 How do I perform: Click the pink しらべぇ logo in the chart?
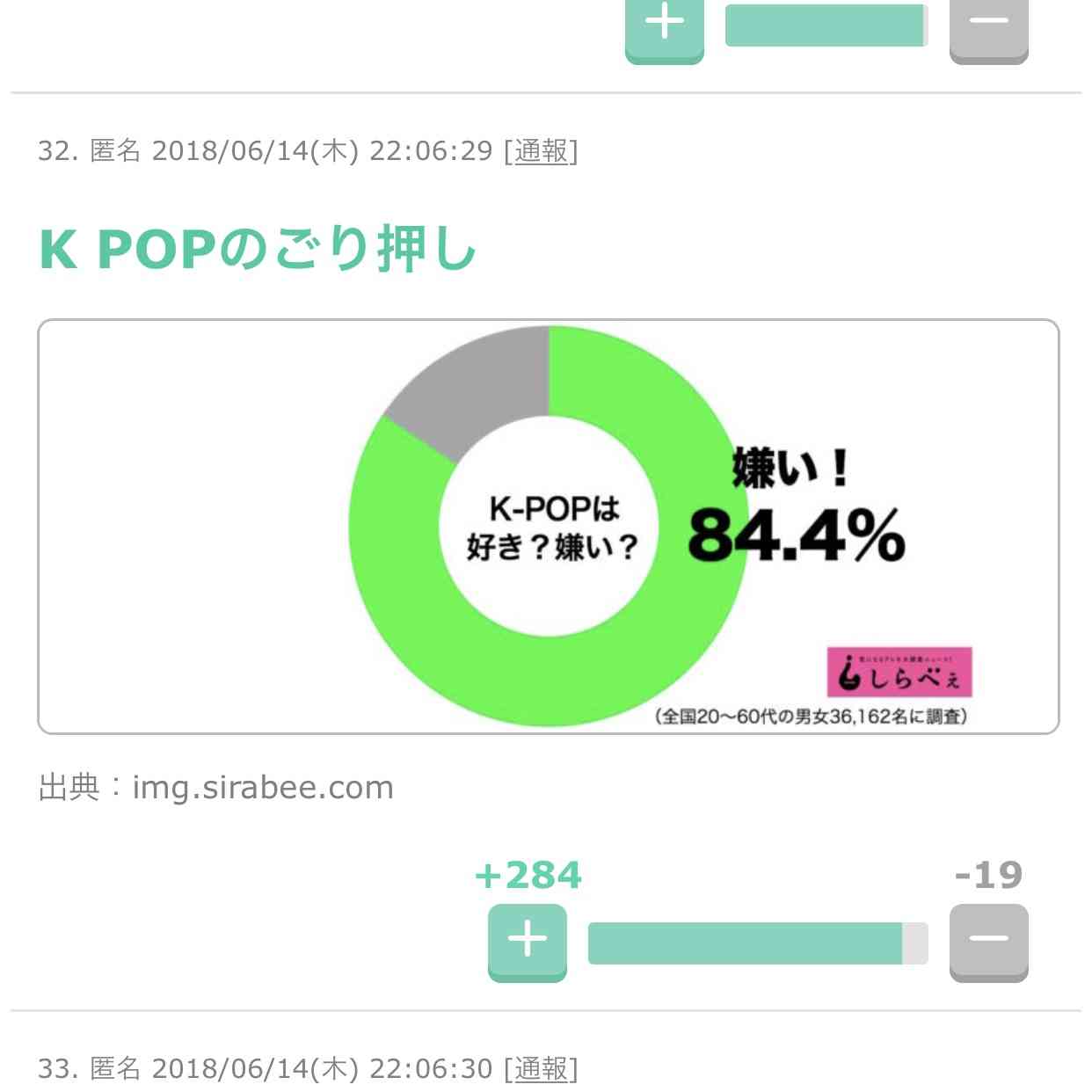(x=899, y=673)
